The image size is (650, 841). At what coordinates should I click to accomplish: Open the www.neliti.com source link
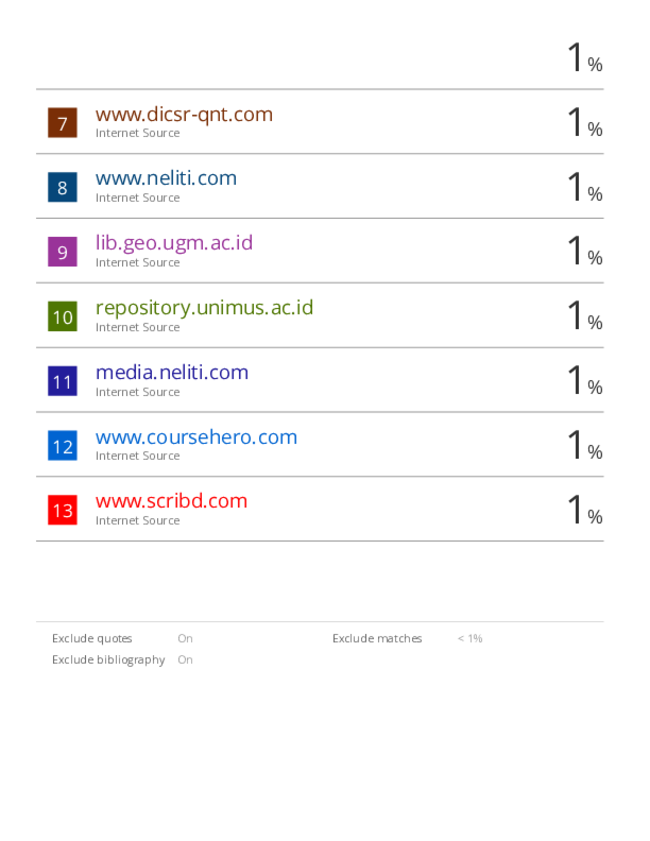166,178
